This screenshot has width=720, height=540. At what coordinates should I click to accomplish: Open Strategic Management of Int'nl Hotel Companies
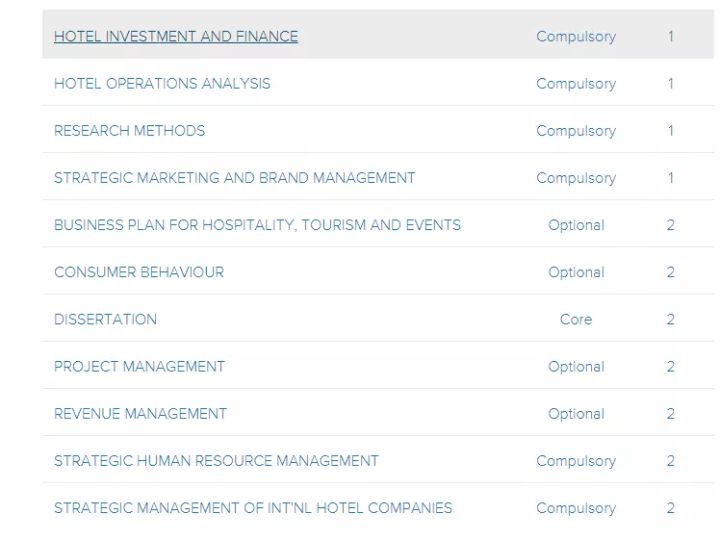point(253,508)
